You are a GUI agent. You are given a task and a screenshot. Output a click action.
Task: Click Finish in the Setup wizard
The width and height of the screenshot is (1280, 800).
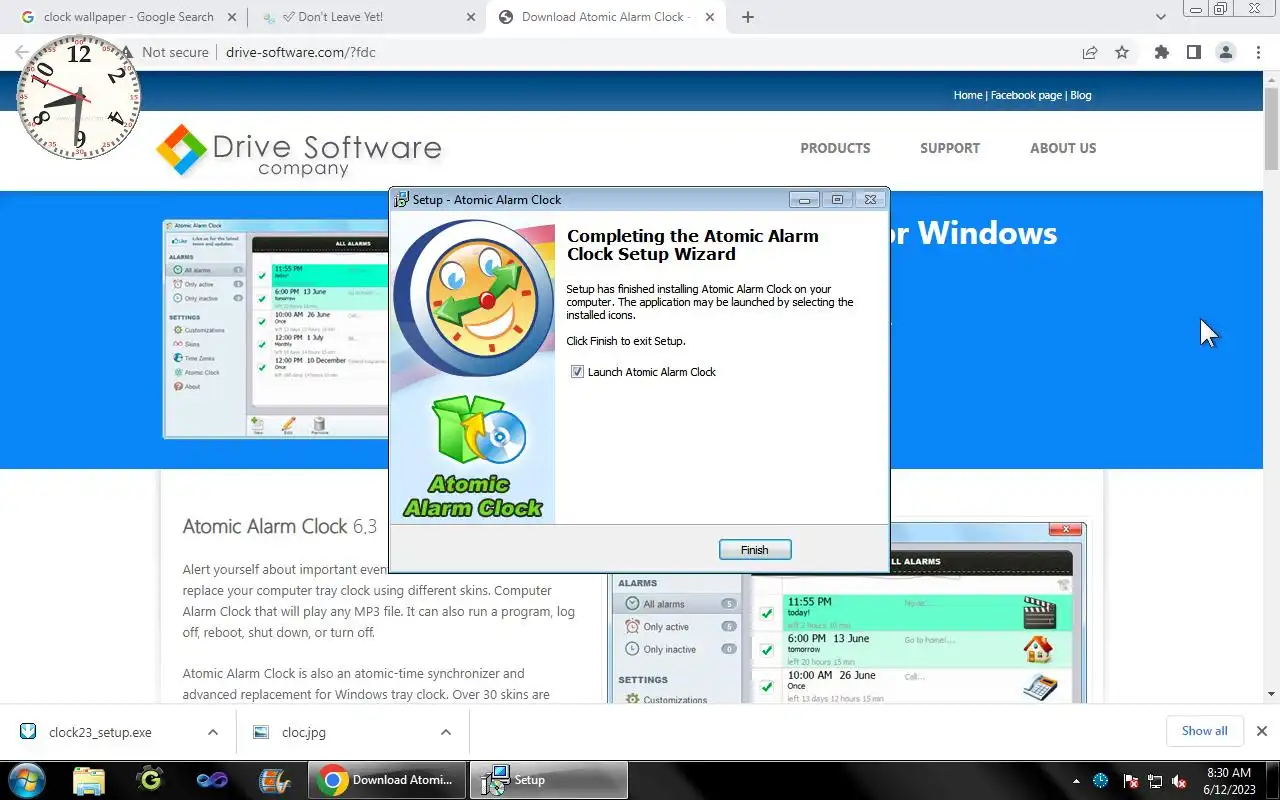(755, 550)
